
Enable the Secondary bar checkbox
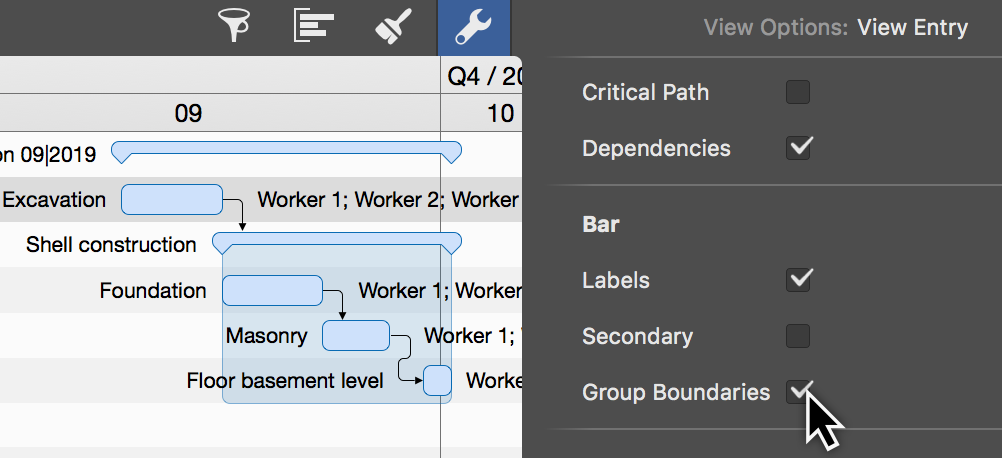[798, 336]
